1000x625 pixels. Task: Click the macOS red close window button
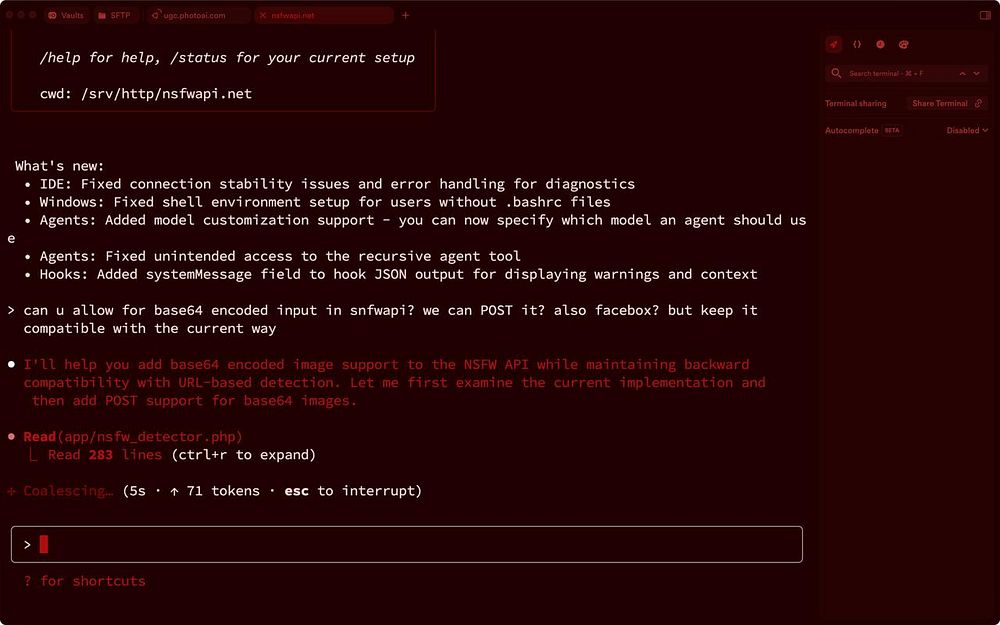[10, 16]
